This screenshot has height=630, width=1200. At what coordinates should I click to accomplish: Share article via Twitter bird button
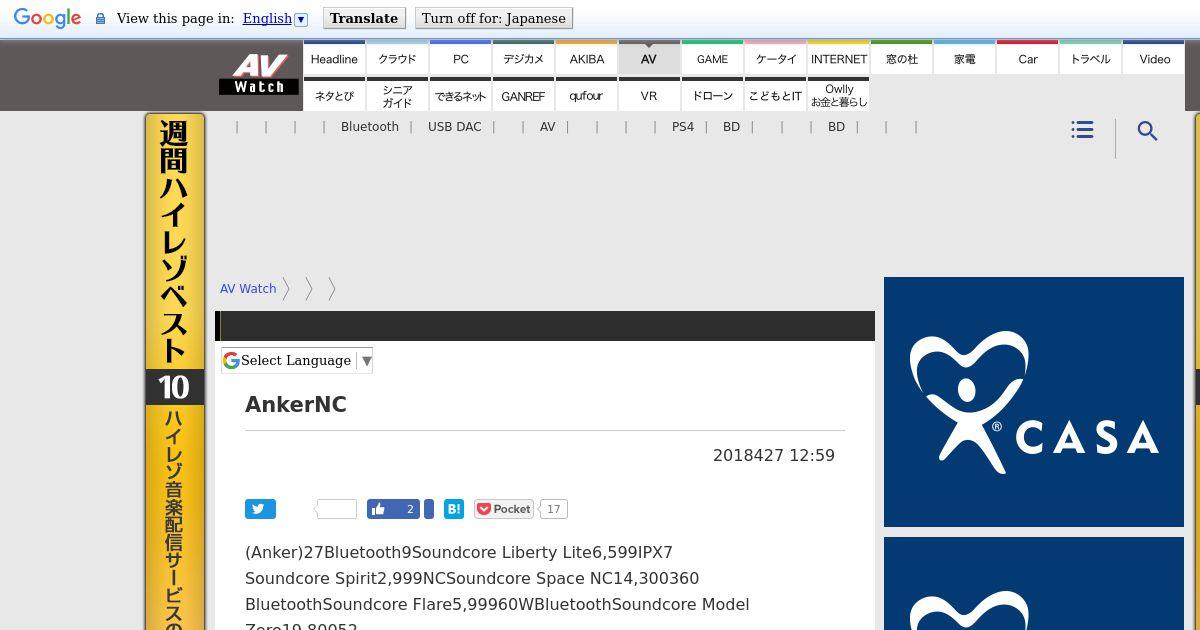pyautogui.click(x=260, y=509)
